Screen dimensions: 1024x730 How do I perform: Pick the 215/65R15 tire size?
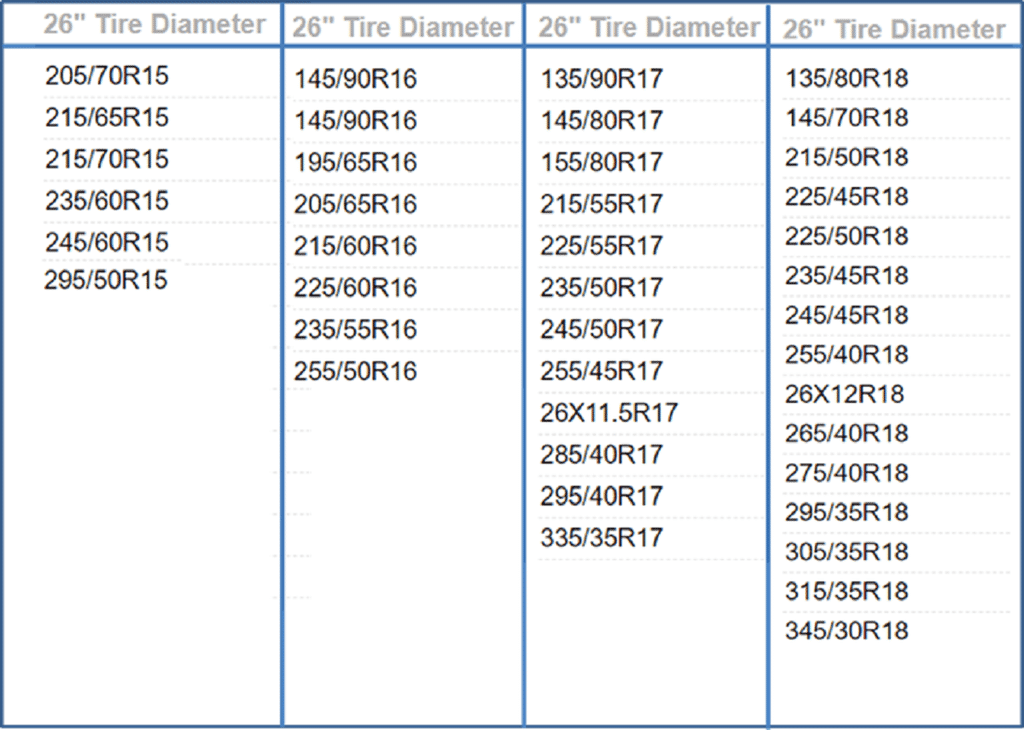107,118
